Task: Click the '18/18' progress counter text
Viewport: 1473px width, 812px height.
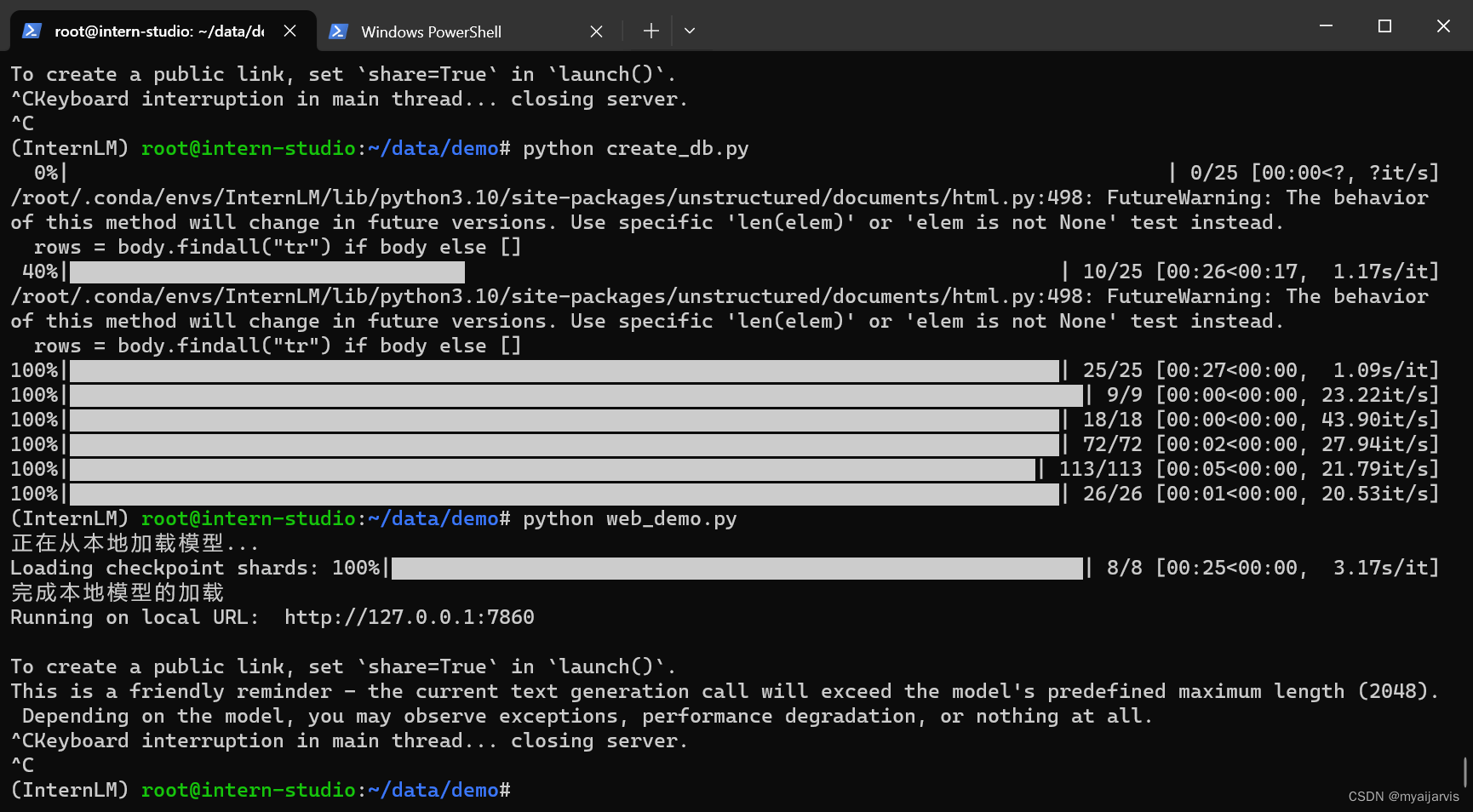Action: pyautogui.click(x=1112, y=420)
